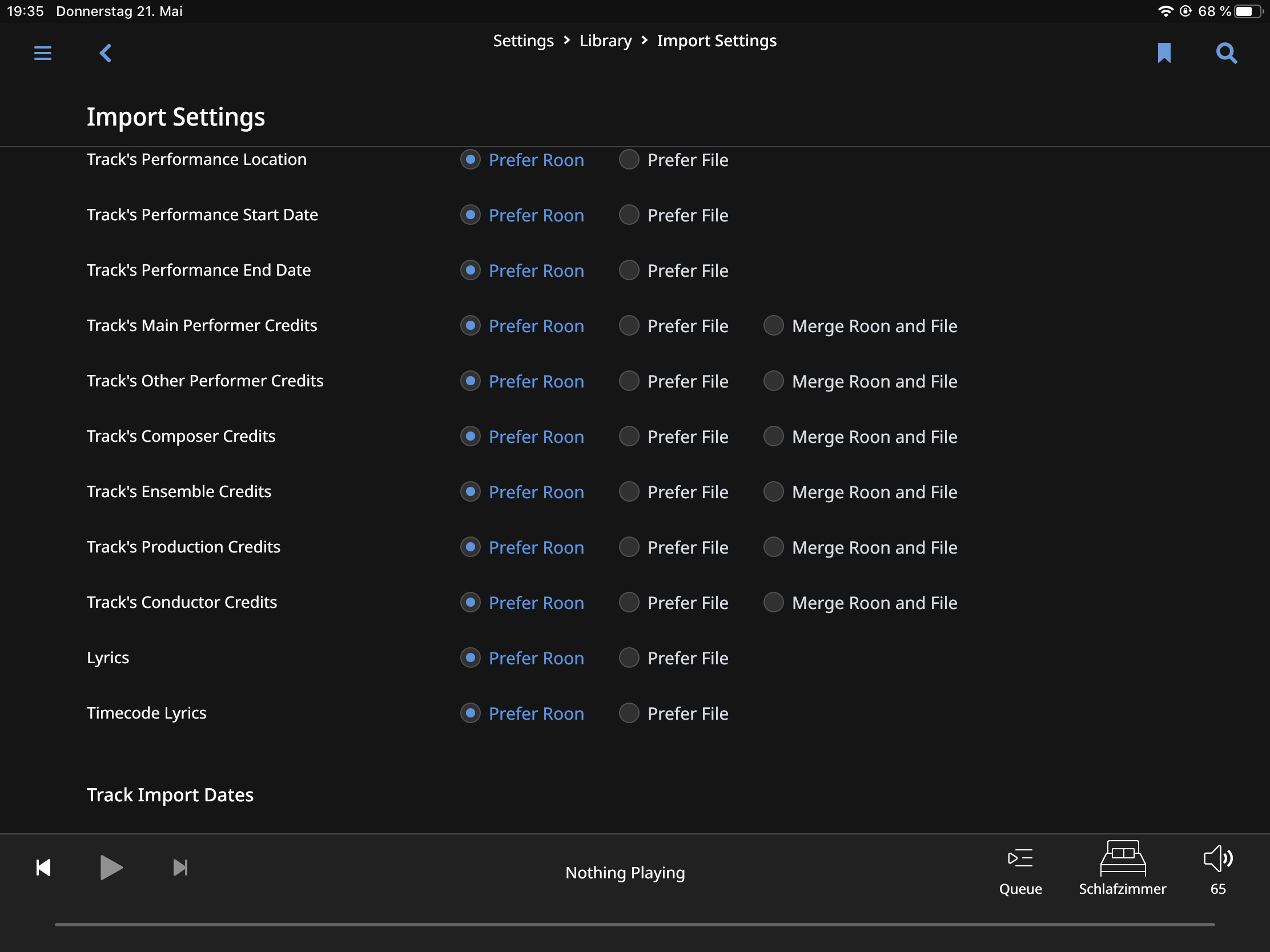Open volume control showing 65
1270x952 pixels.
click(1218, 870)
